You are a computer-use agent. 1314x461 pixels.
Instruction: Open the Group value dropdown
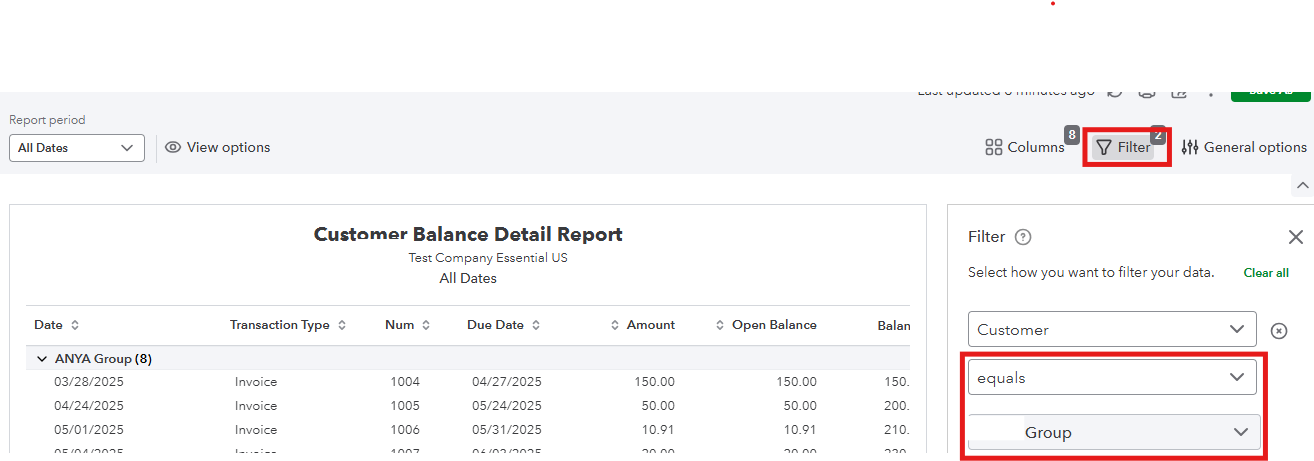click(x=1113, y=432)
